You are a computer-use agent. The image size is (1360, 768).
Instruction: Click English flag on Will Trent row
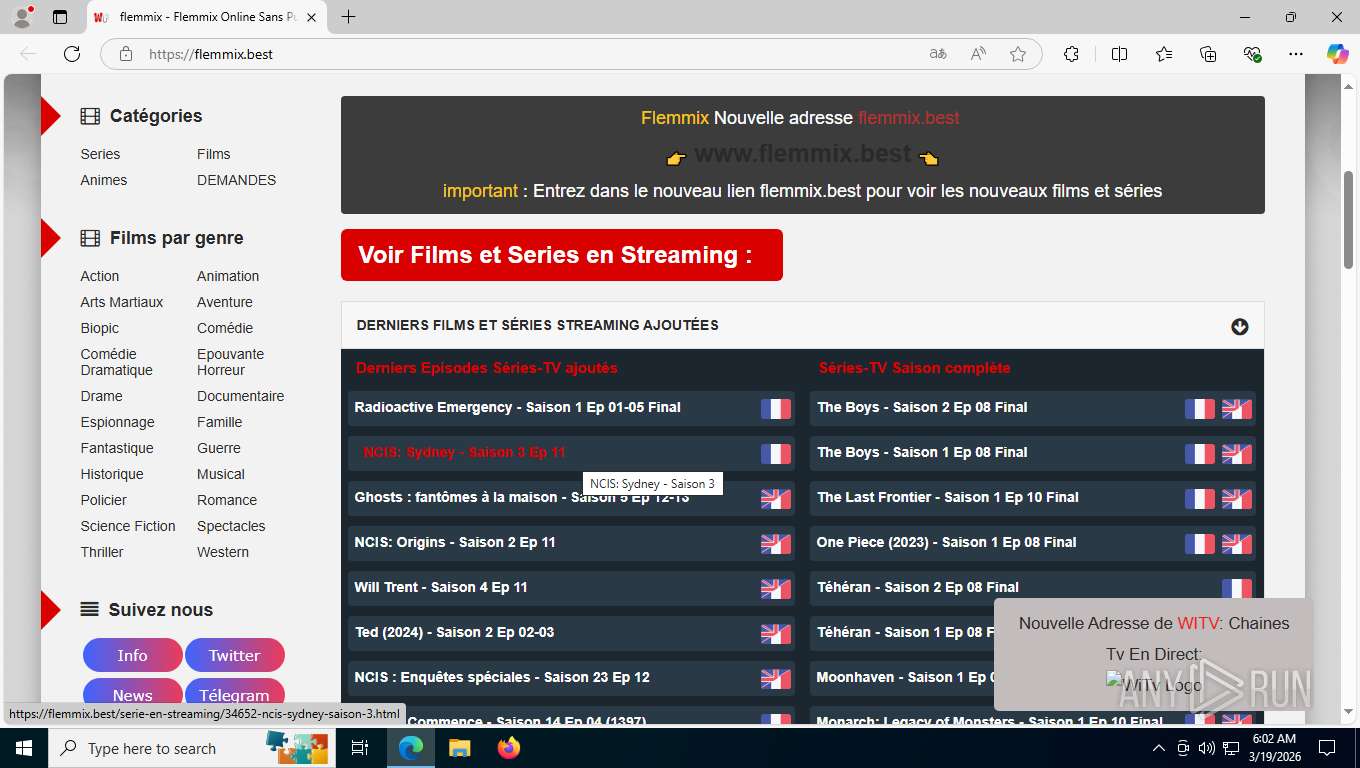(x=776, y=588)
